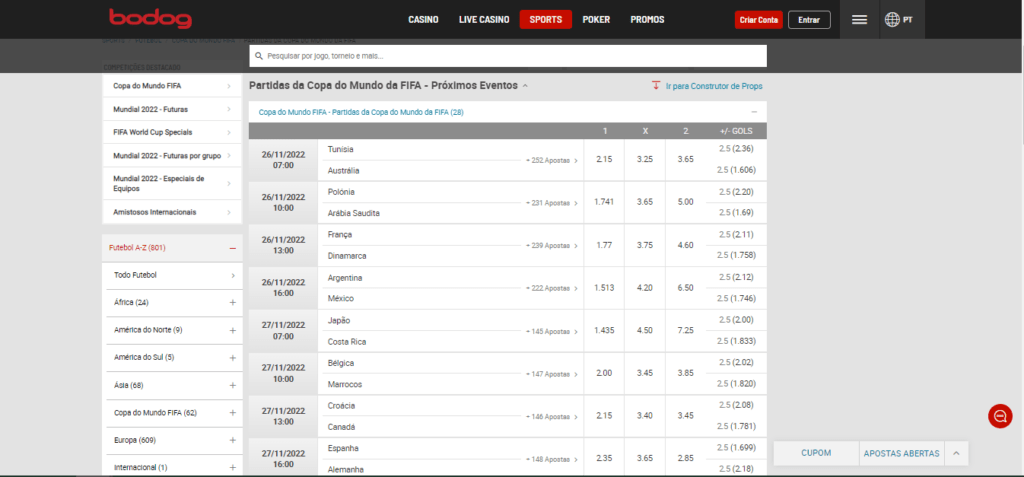
Task: Collapse Futebol A-Z with minus icon
Action: click(x=232, y=248)
